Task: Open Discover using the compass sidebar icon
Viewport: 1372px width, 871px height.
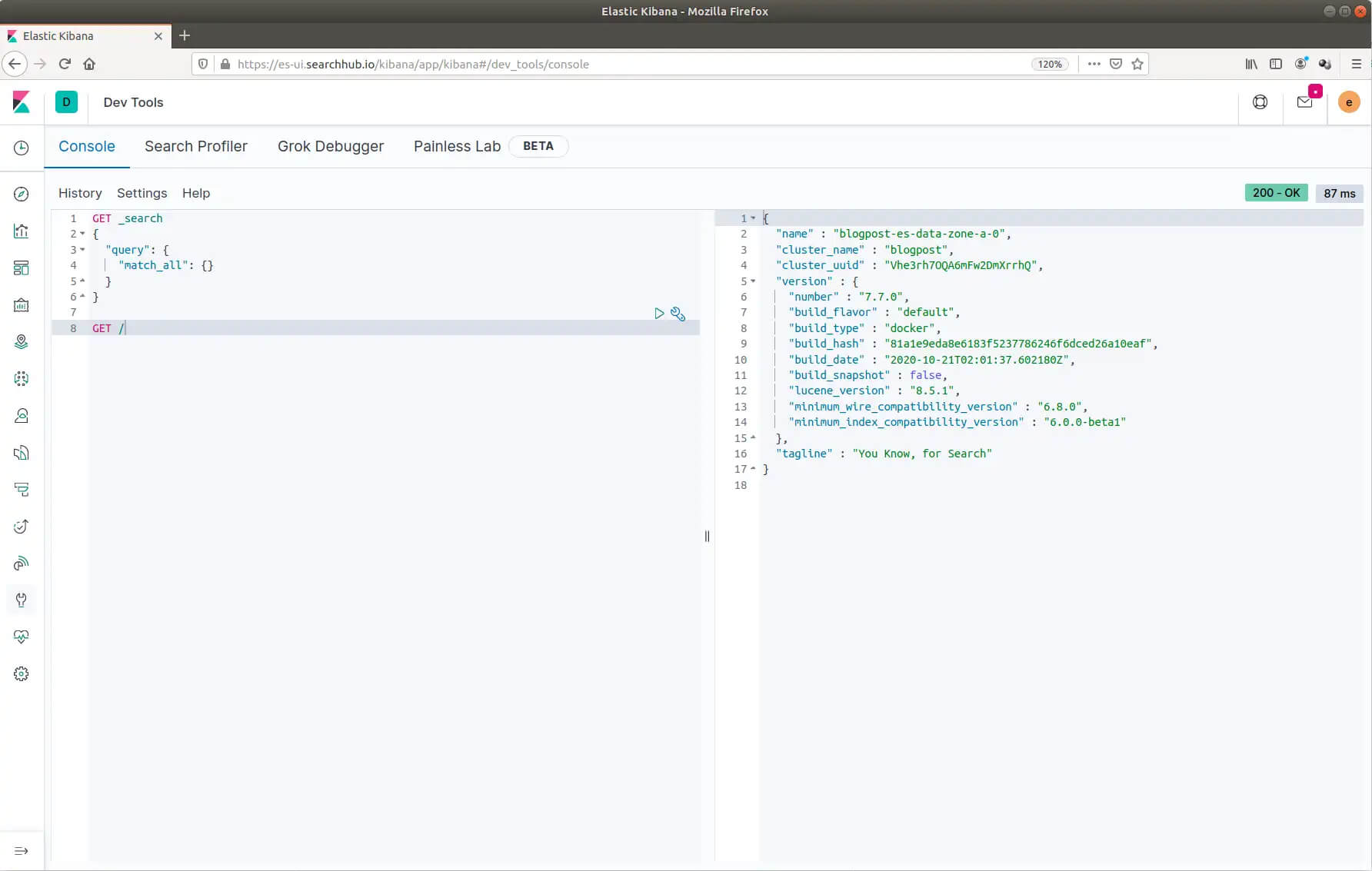Action: coord(21,194)
